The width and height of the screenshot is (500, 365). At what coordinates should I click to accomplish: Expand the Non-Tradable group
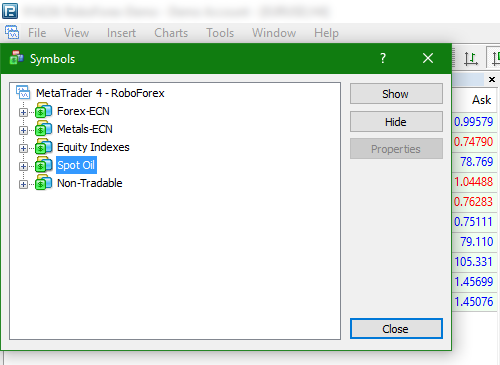coord(23,184)
